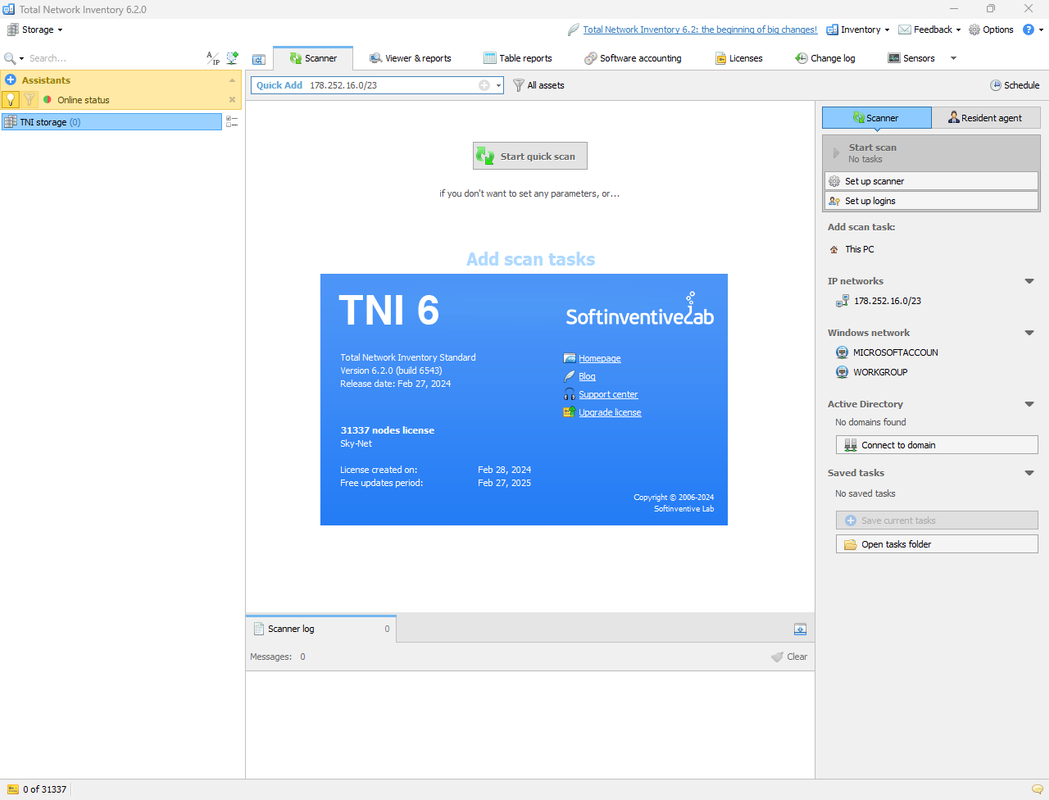Open the Inventory dropdown menu

[858, 29]
